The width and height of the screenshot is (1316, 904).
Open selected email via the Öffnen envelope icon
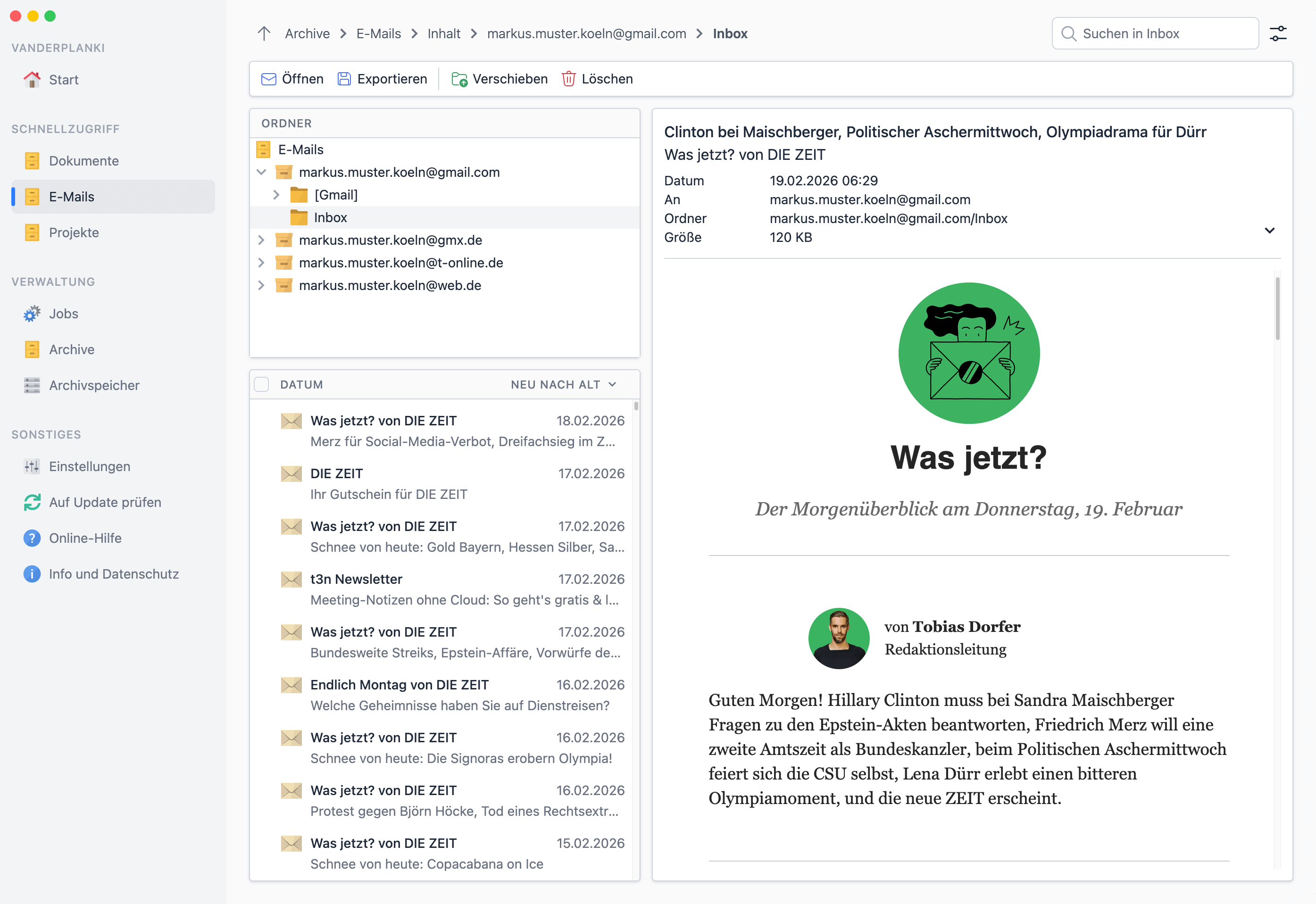coord(268,79)
